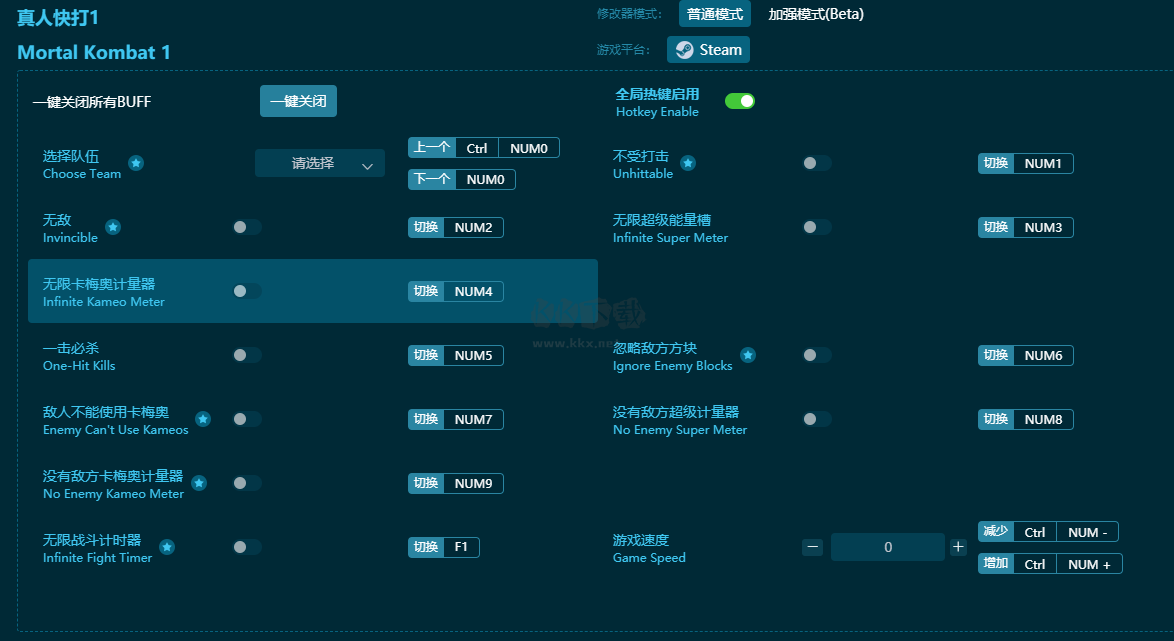Screen dimensions: 1174x641
Task: Click the 一键关闭 disable-all button
Action: tap(298, 101)
